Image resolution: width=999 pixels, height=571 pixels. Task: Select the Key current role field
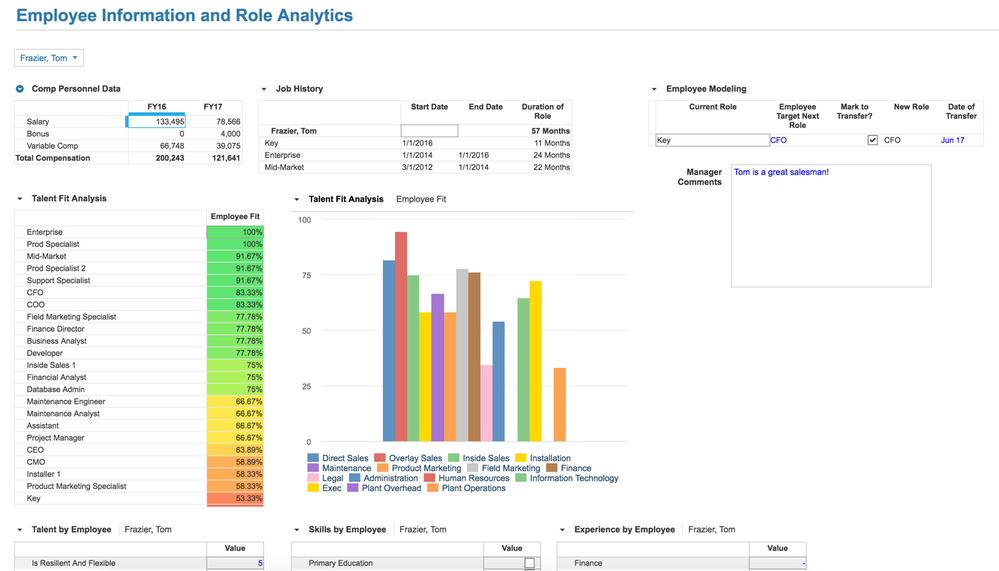pos(712,140)
